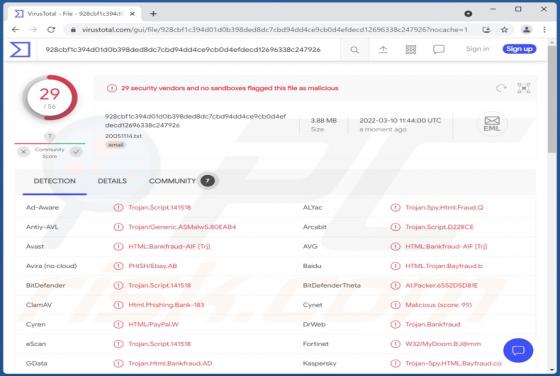Click the reanalyze file icon
Image resolution: width=560 pixels, height=376 pixels.
coord(501,88)
